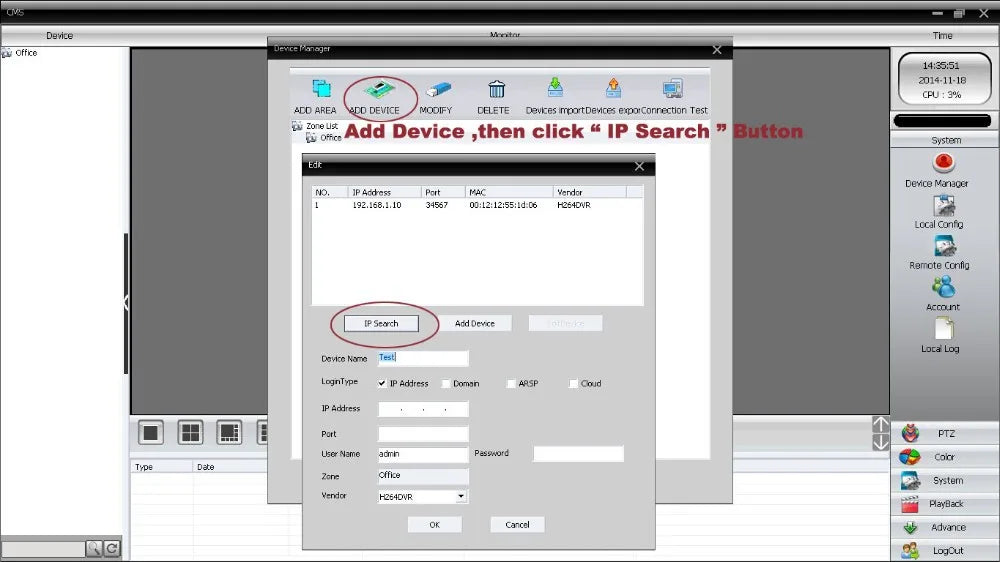
Task: Click the DELETE trash icon
Action: tap(495, 90)
